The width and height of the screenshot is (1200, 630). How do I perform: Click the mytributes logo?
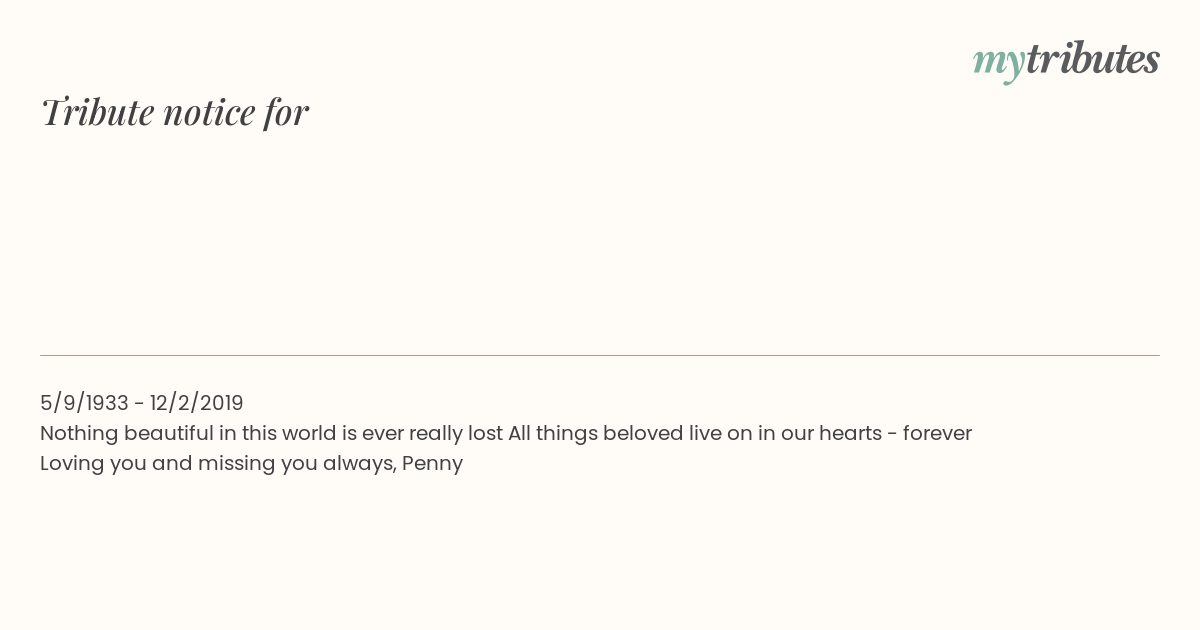tap(1066, 59)
